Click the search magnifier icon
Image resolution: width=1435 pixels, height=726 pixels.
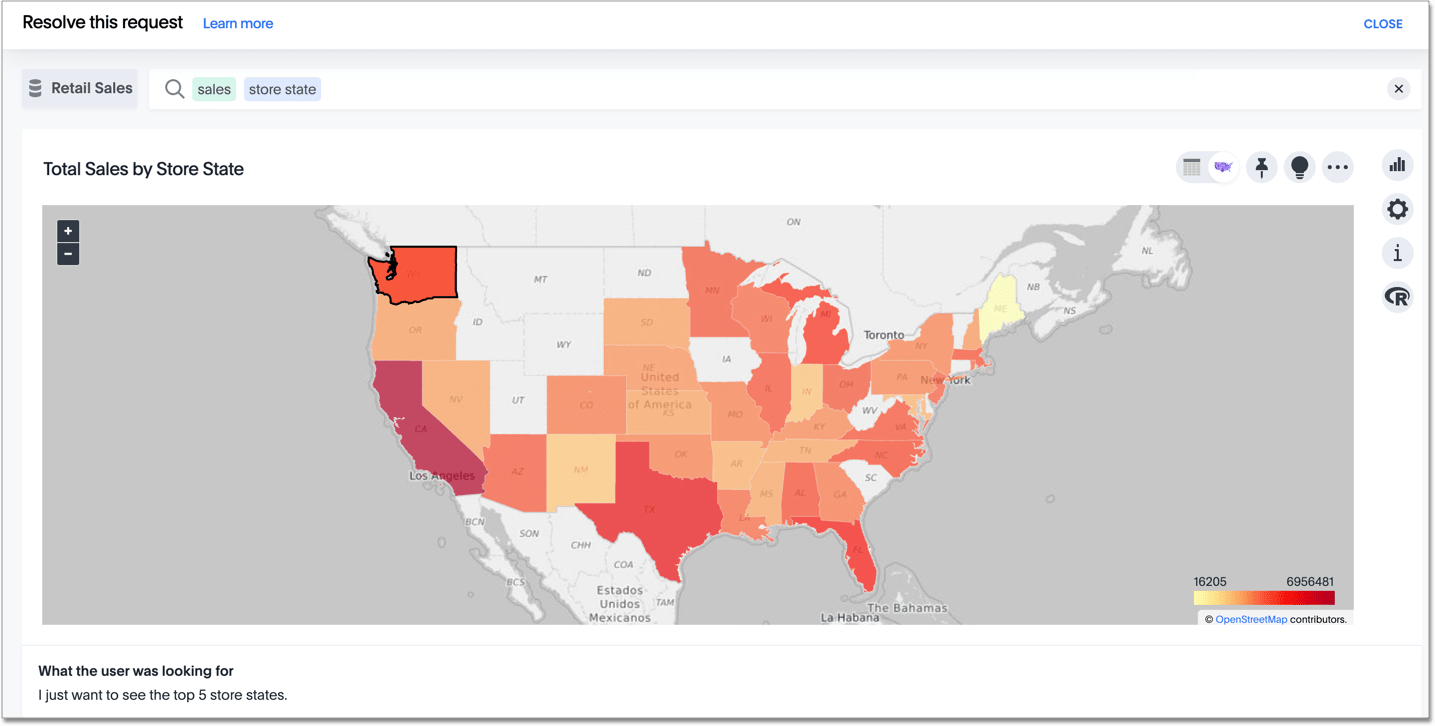pos(174,89)
